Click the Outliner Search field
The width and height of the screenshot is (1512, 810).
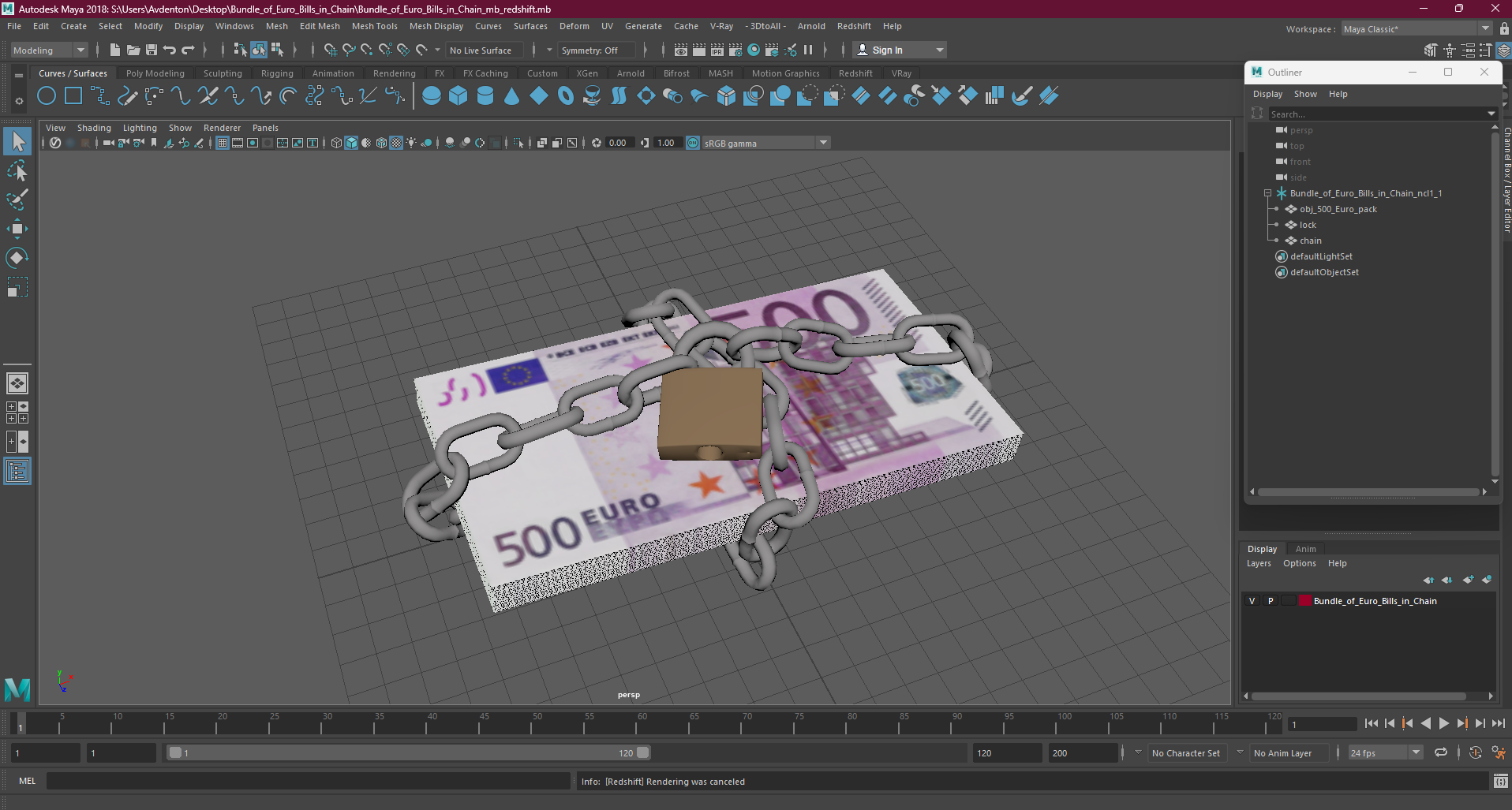click(x=1377, y=114)
